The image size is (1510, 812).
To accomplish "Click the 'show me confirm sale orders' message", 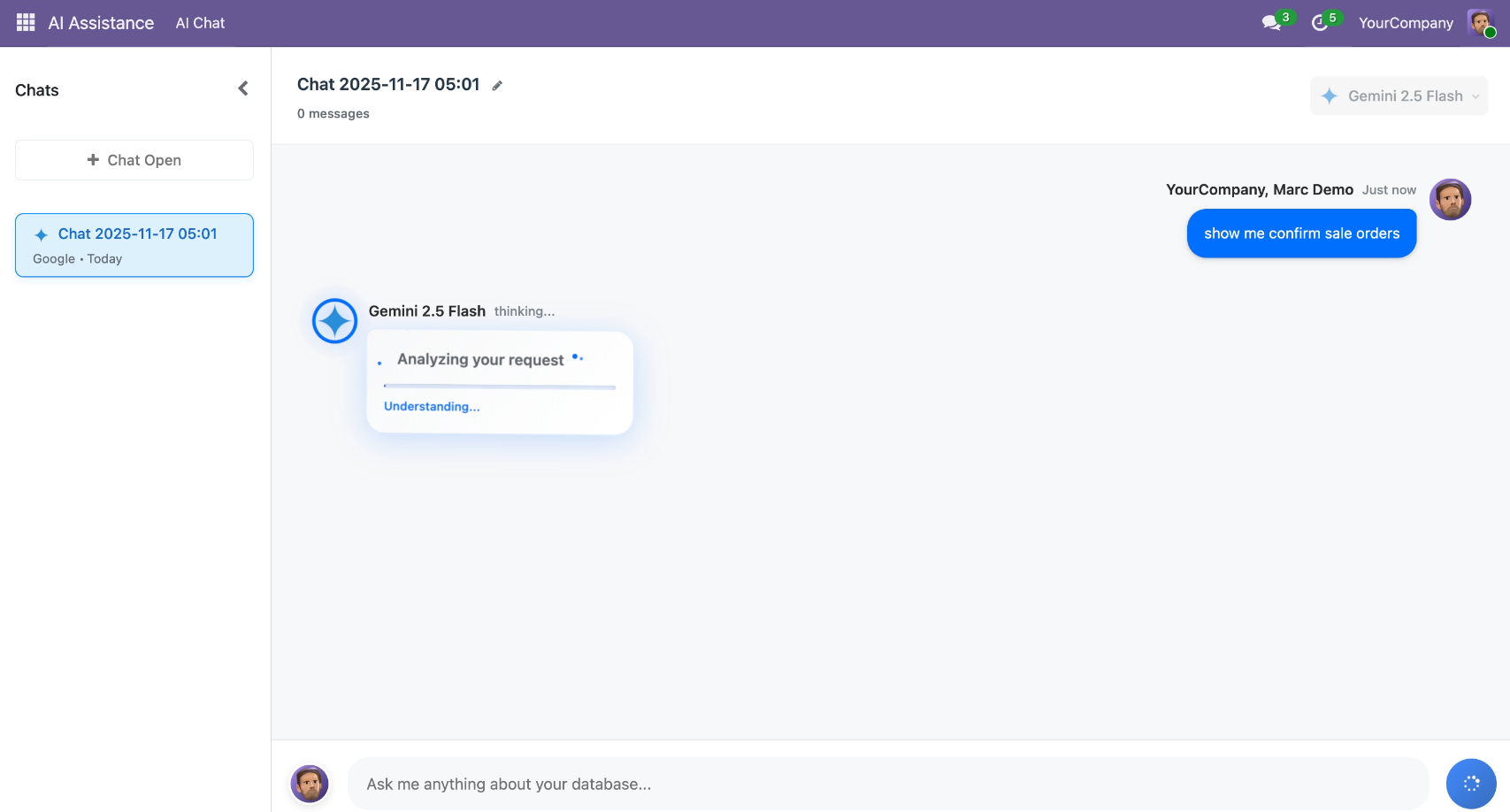I will [1301, 234].
